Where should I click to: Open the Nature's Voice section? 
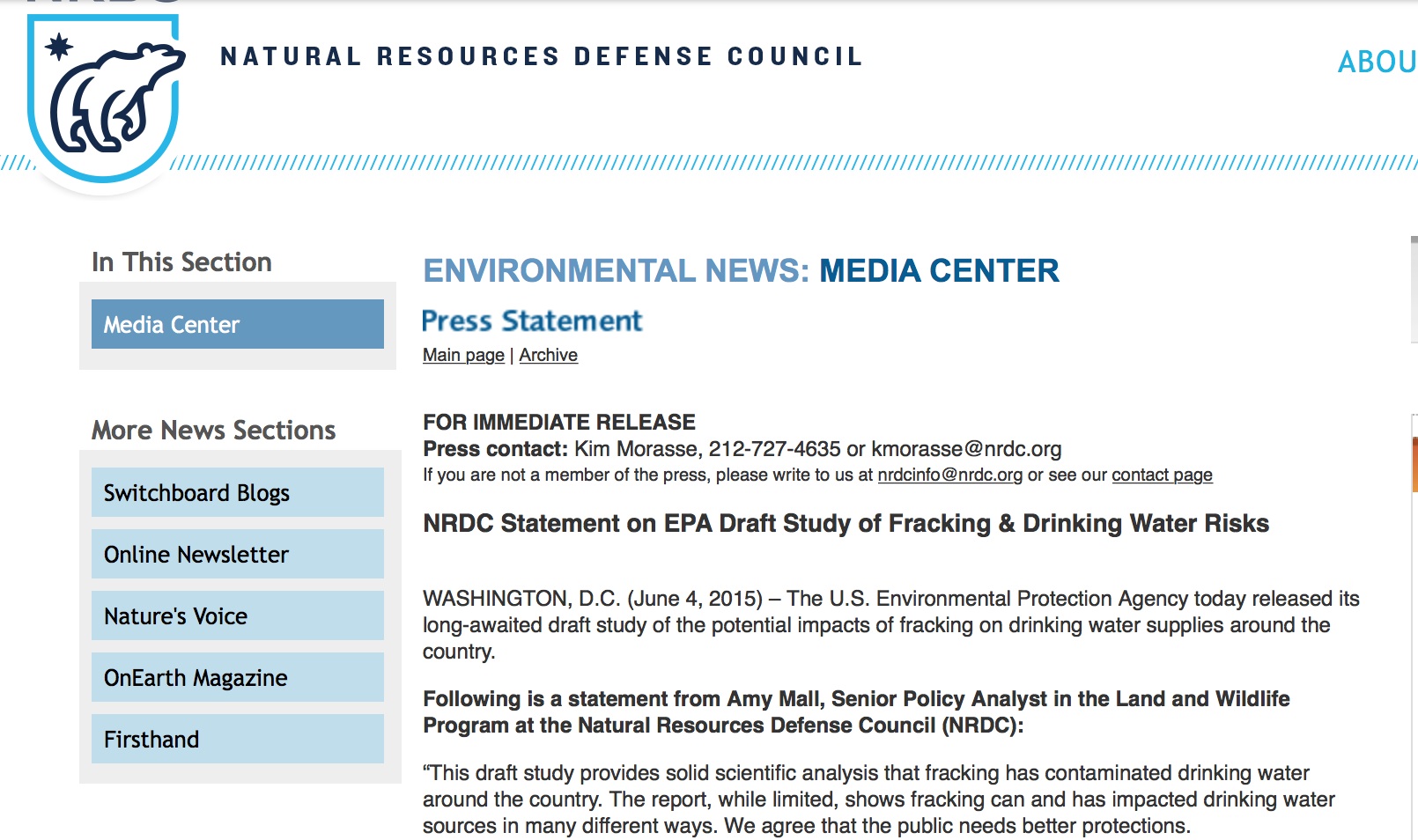click(x=237, y=615)
